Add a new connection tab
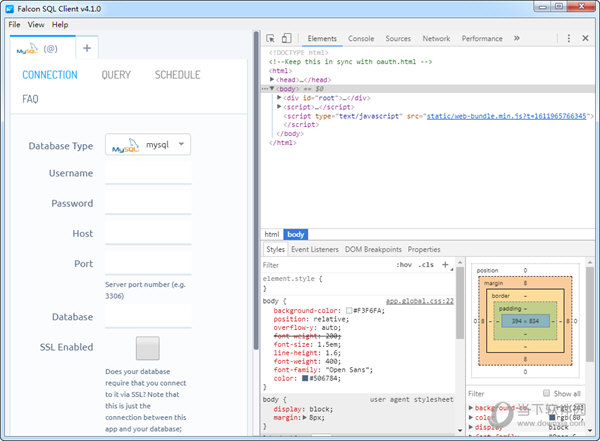Viewport: 600px width, 441px height. tap(87, 48)
